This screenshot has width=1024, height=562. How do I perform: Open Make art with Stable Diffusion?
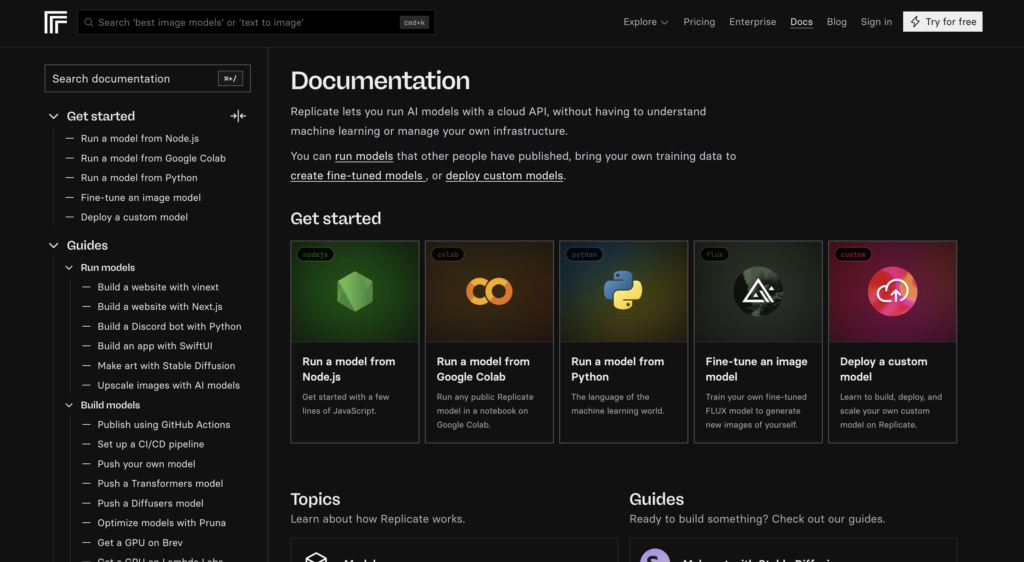click(x=167, y=366)
